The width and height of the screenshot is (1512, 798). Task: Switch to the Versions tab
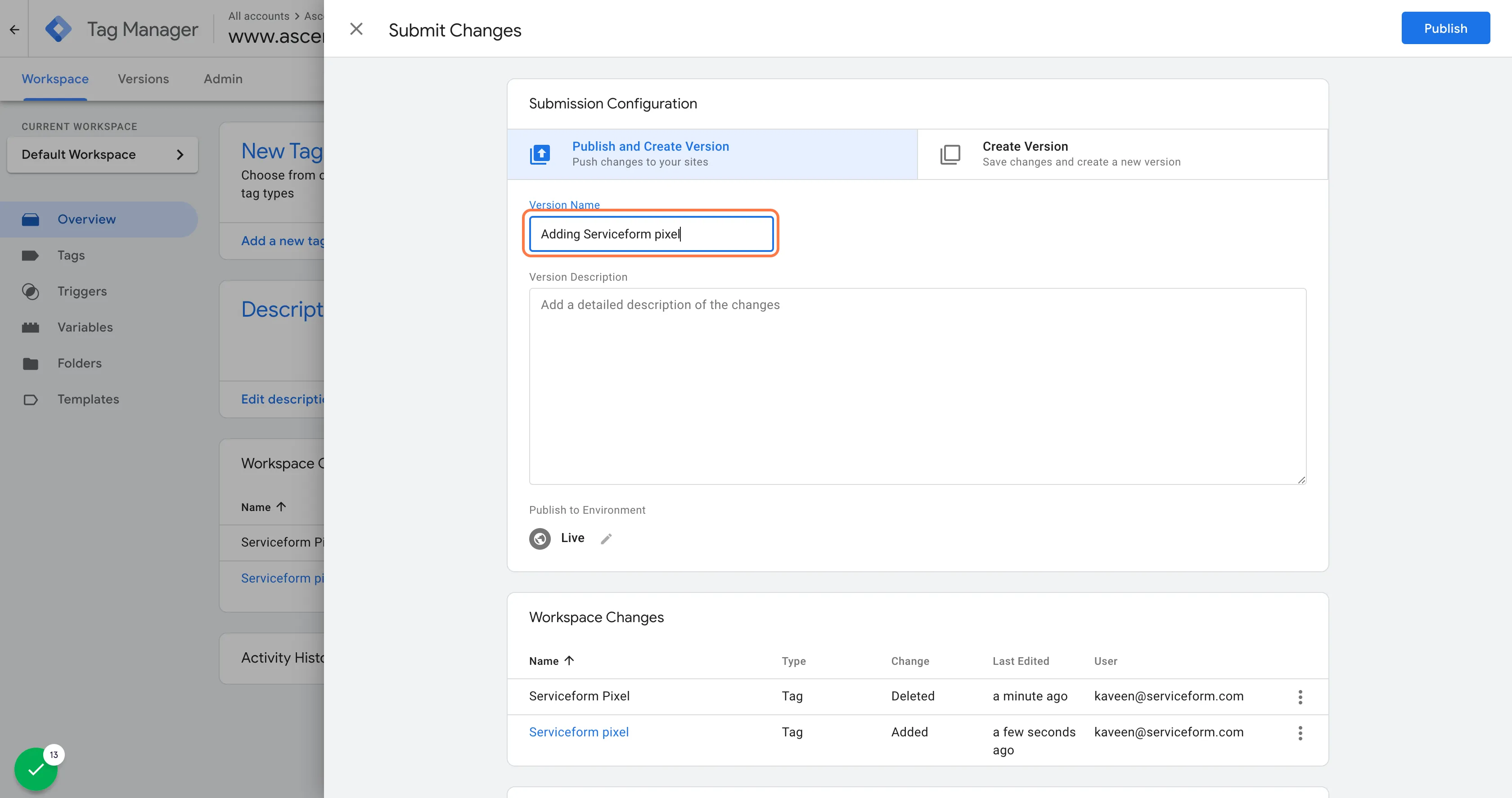pos(143,79)
